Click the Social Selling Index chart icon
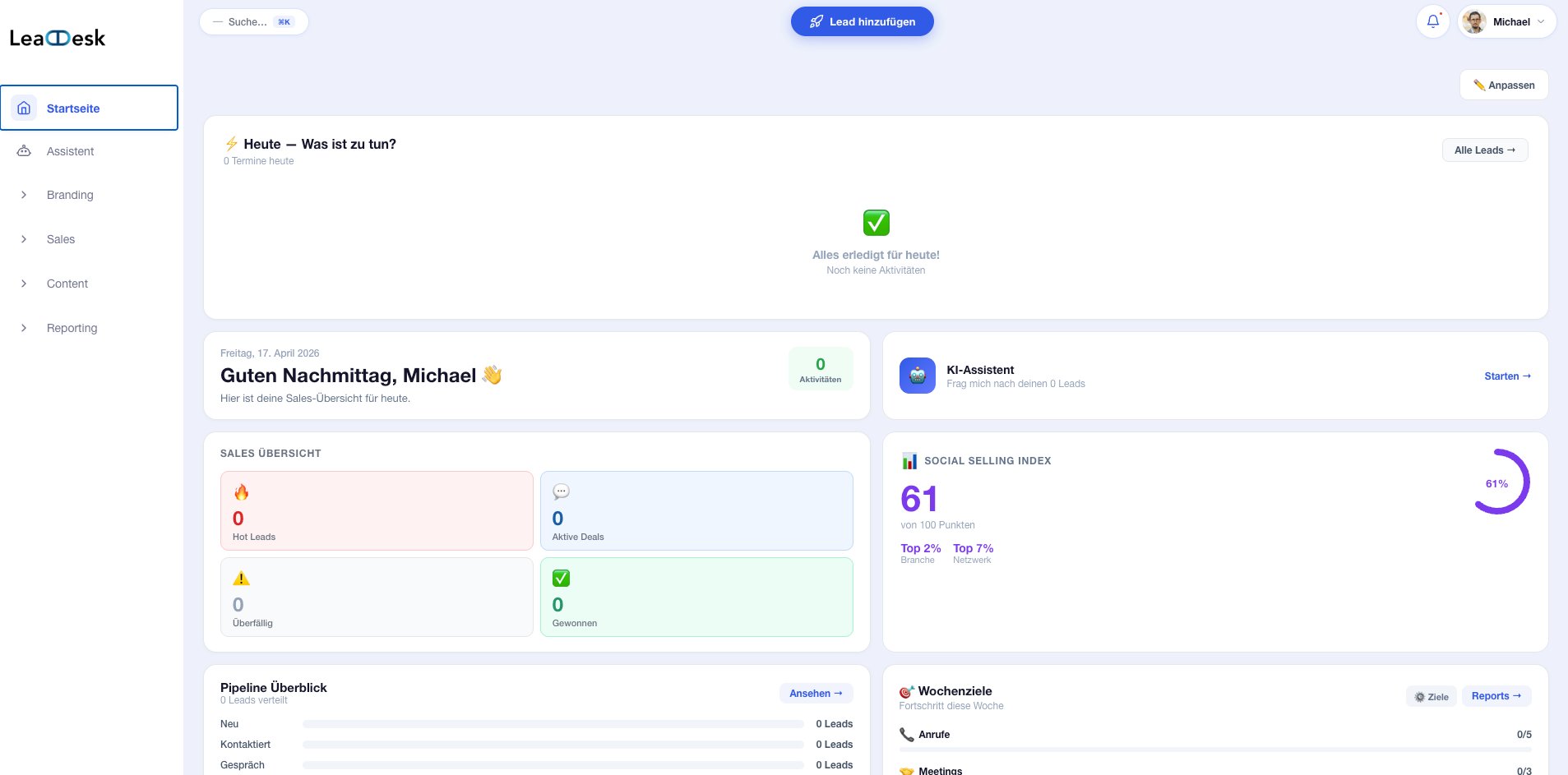 pyautogui.click(x=909, y=461)
